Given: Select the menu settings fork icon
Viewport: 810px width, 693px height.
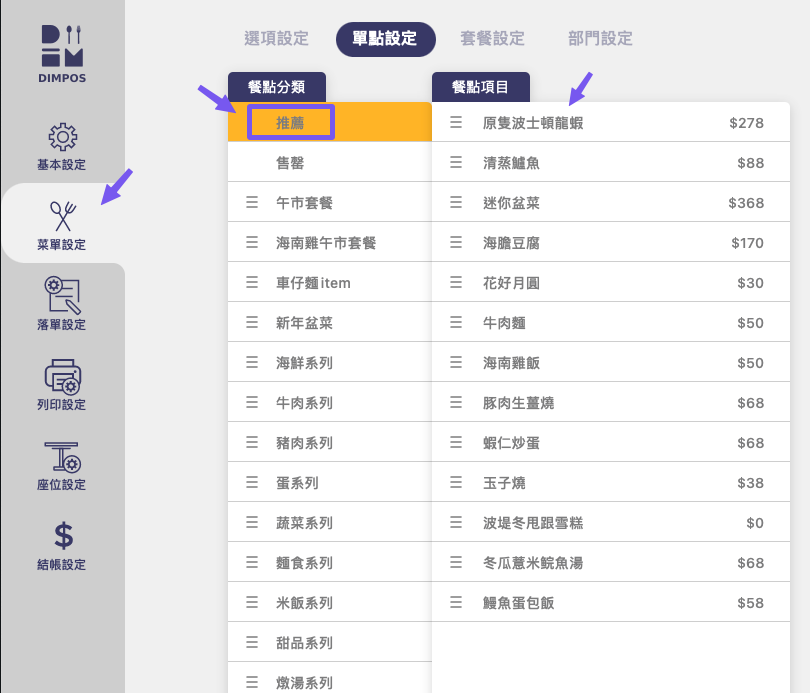Looking at the screenshot, I should (62, 215).
